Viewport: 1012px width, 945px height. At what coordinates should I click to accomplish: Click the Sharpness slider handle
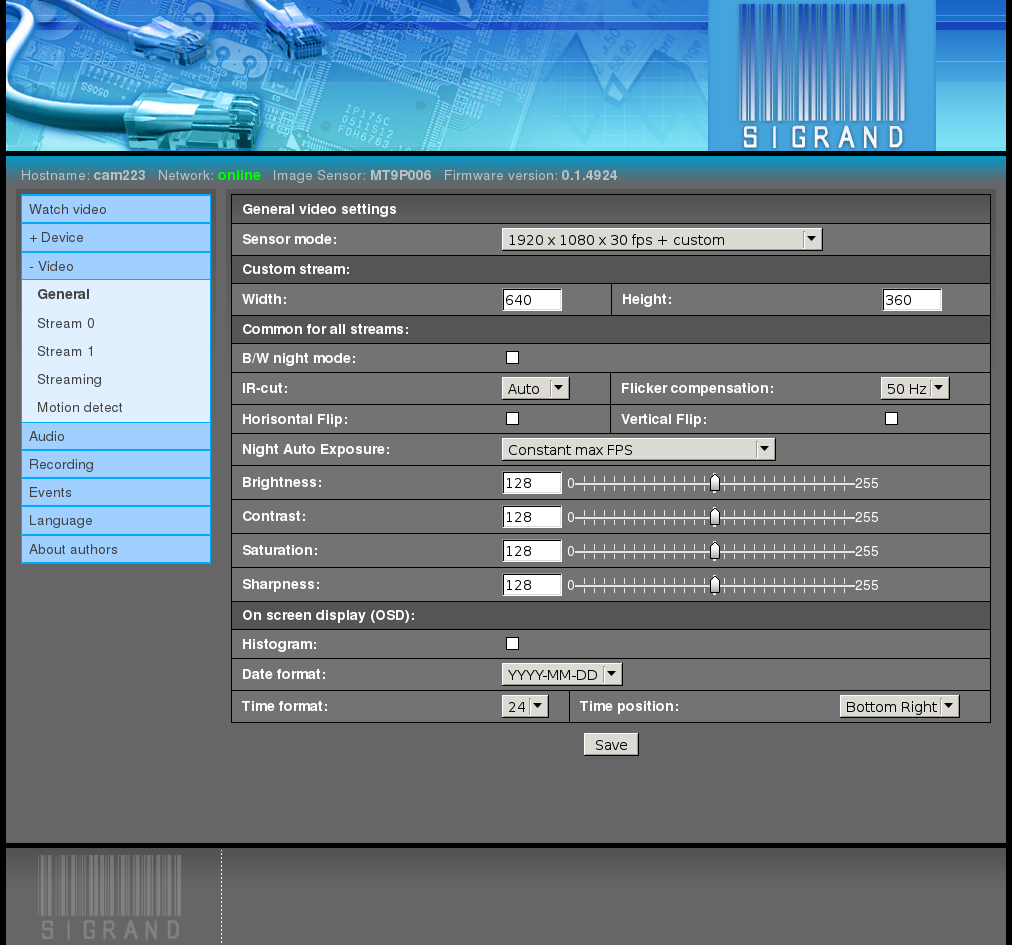pos(714,585)
